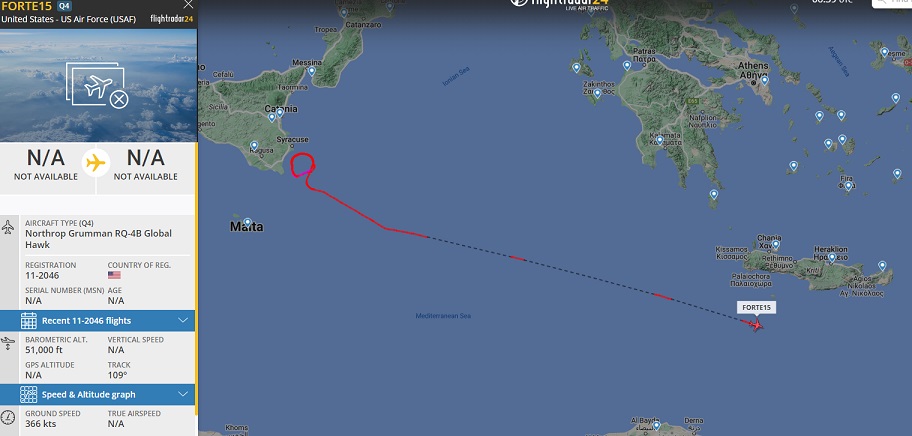Click the Q4 aircraft type badge
Viewport: 912px width, 436px height.
tap(64, 6)
